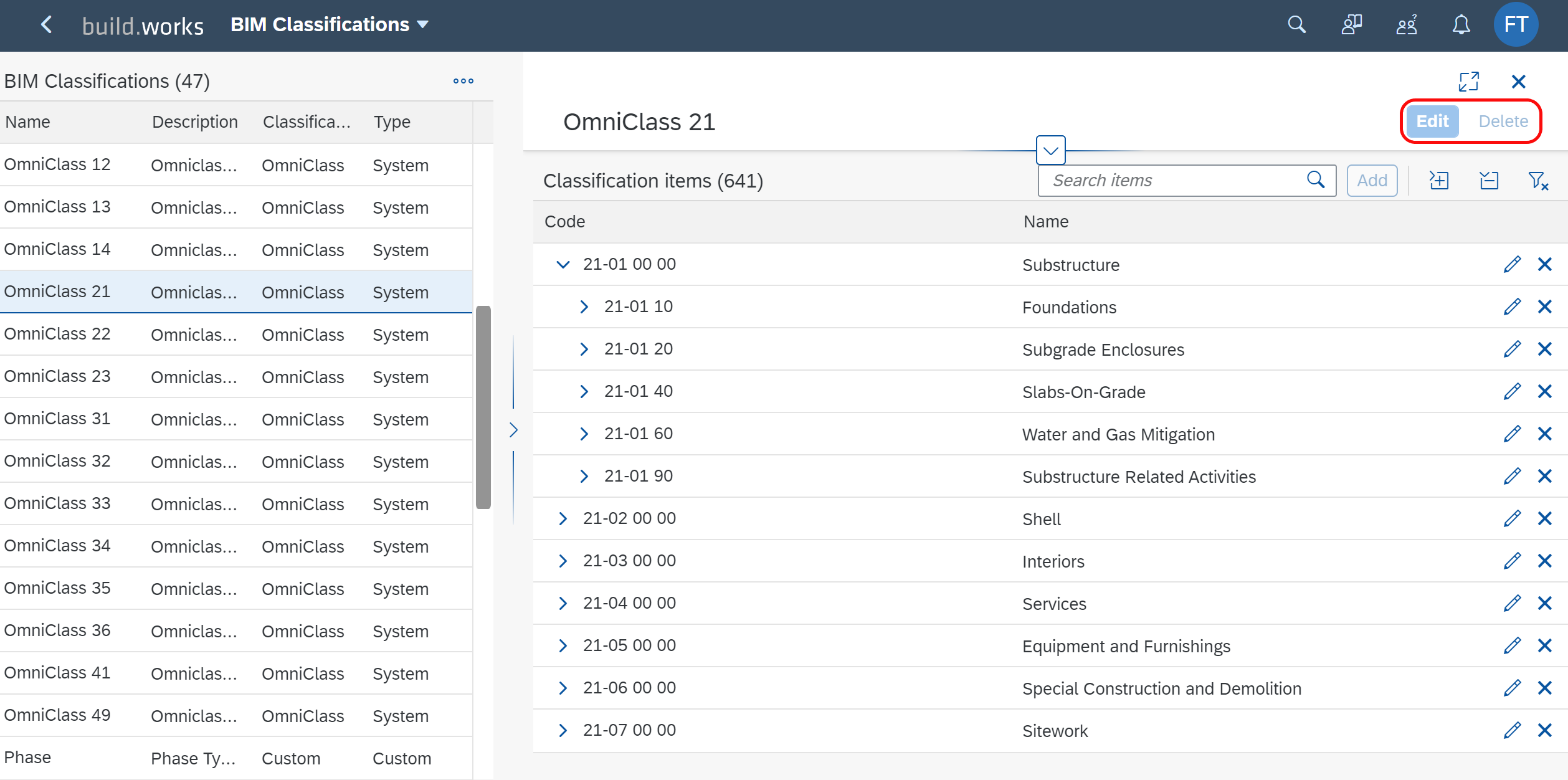Edit the Water and Gas Mitigation item
1568x780 pixels.
click(x=1512, y=434)
